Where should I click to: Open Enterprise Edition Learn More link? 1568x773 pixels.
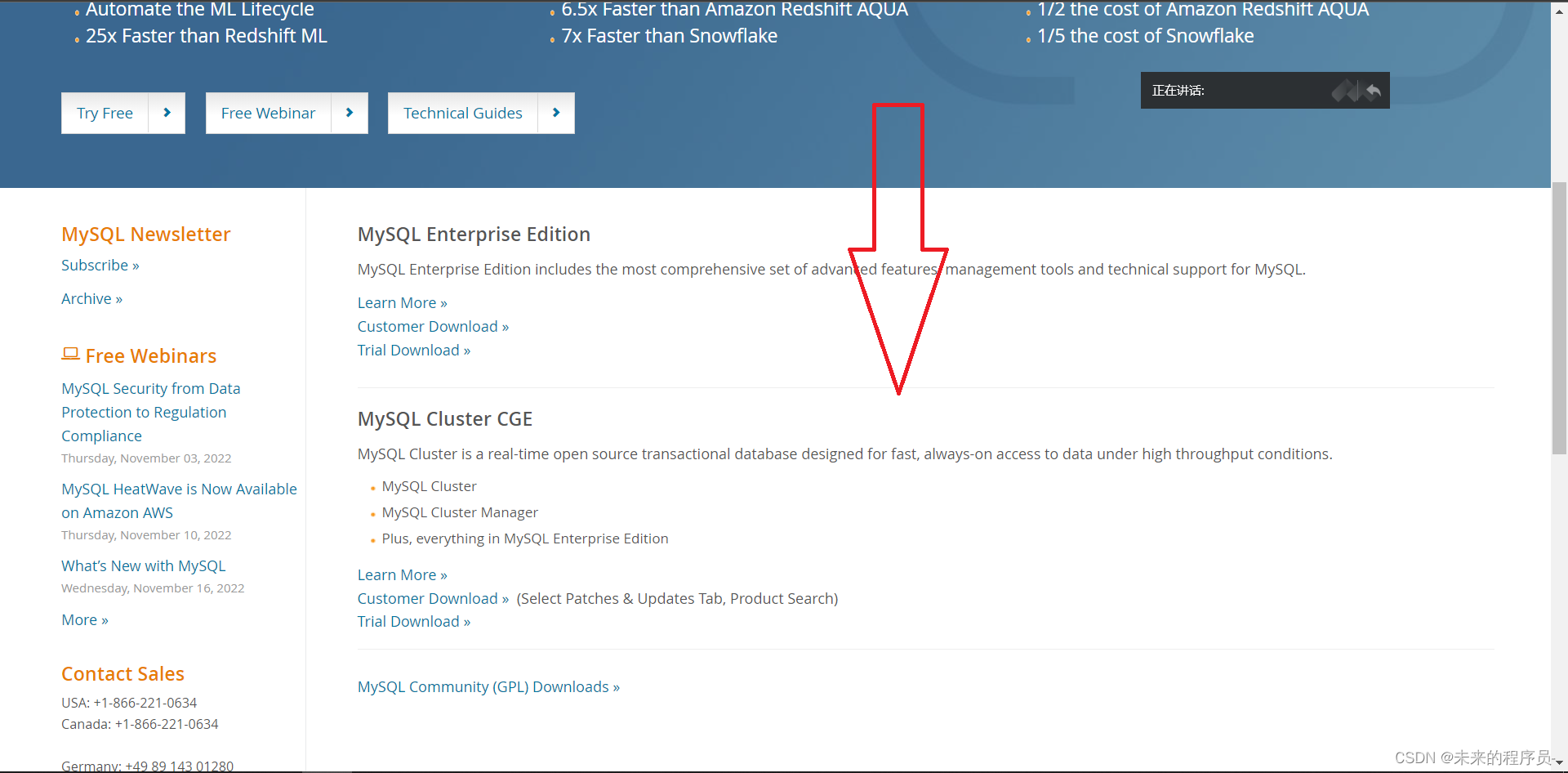point(403,303)
